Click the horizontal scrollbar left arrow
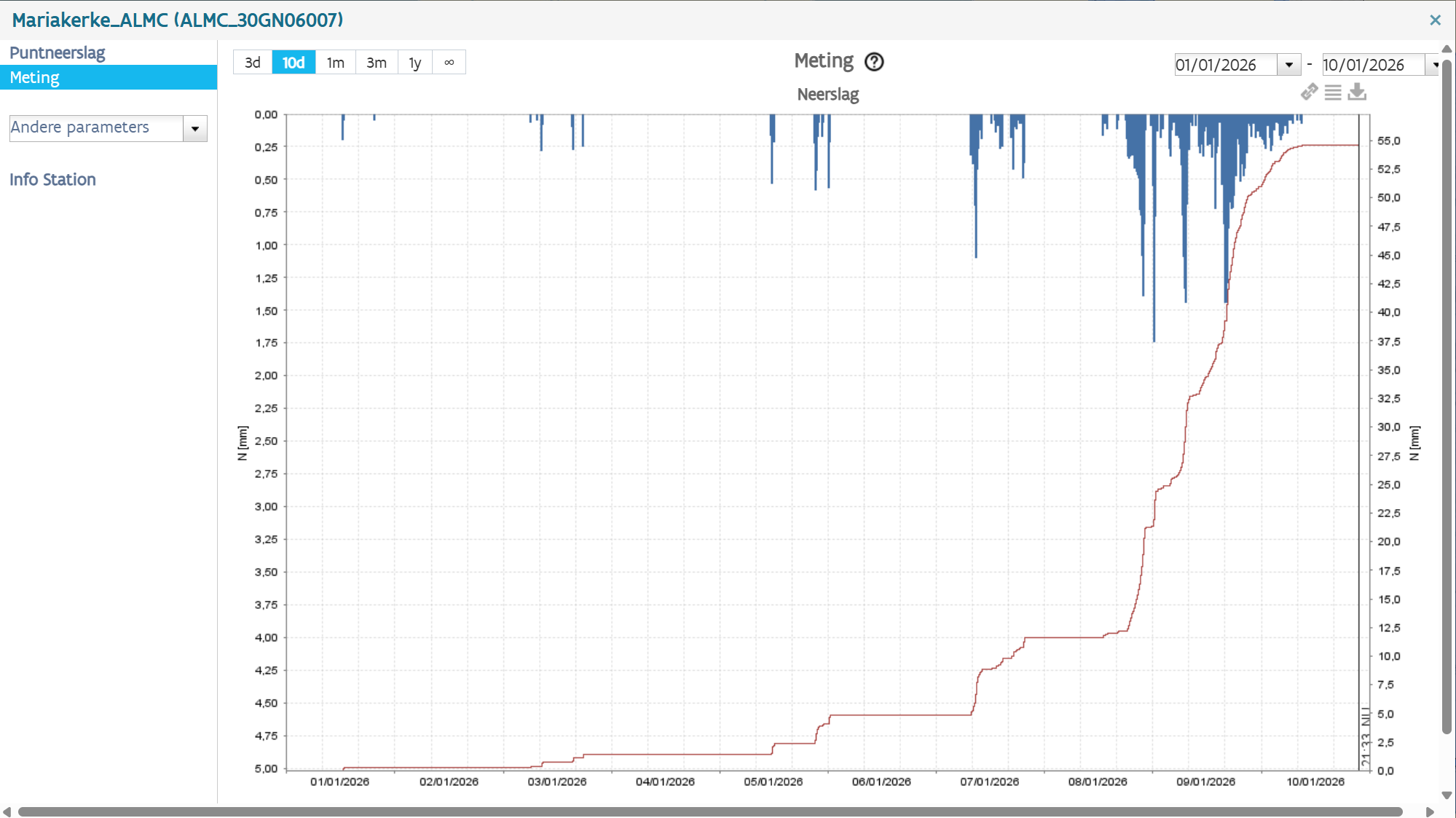This screenshot has height=818, width=1456. 7,811
